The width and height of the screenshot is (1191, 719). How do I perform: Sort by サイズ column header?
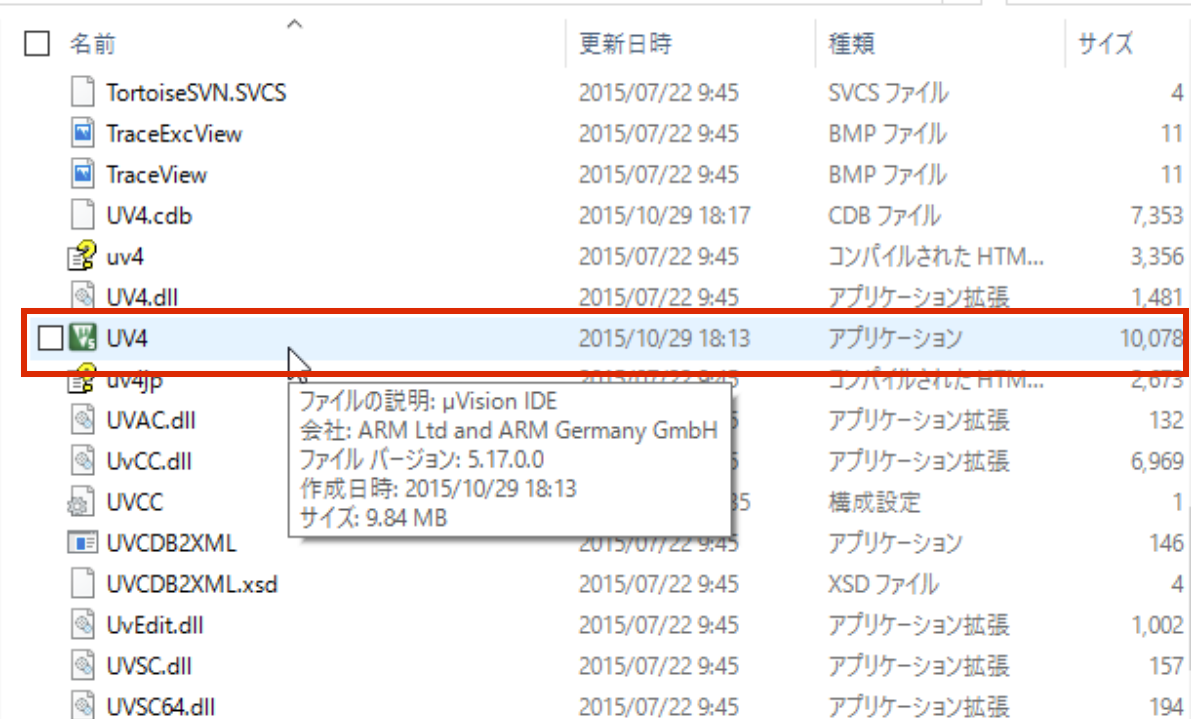point(1105,44)
